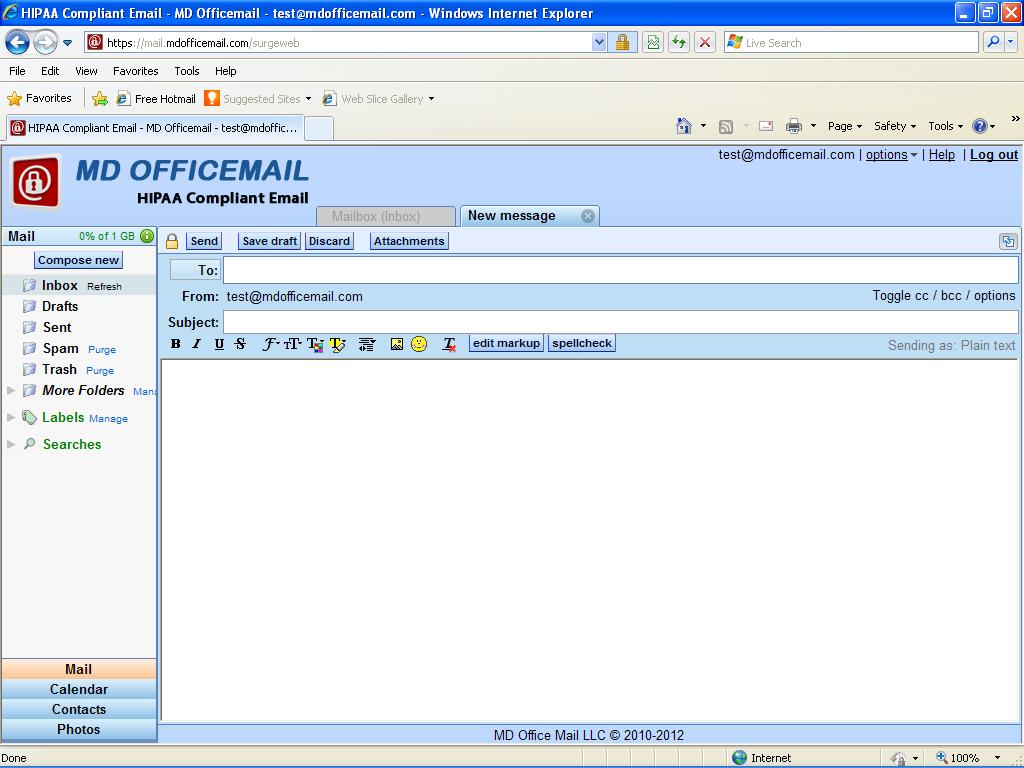
Task: Expand the Labels tree section
Action: [x=11, y=418]
